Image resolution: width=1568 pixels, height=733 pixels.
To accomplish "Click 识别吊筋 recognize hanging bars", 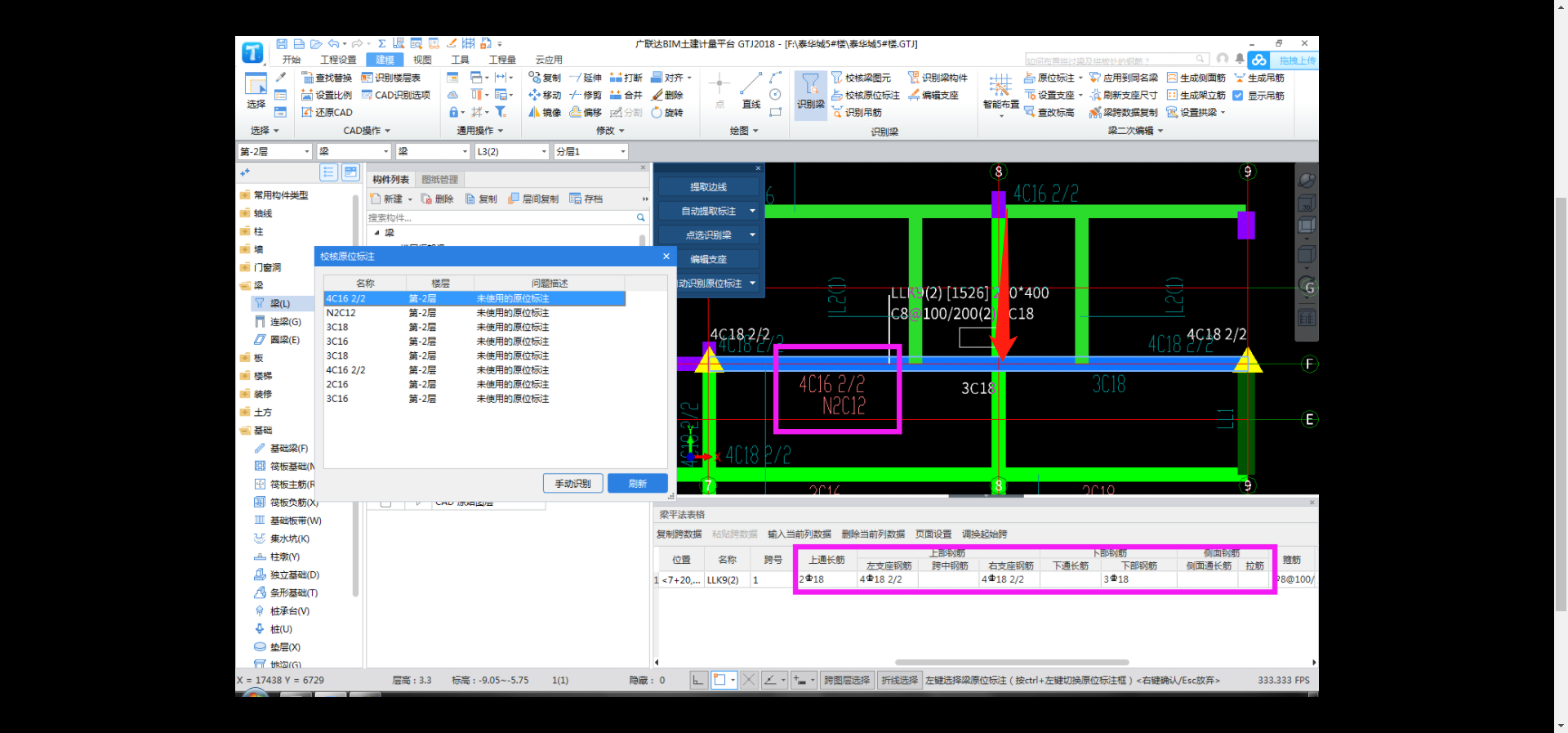I will 857,112.
